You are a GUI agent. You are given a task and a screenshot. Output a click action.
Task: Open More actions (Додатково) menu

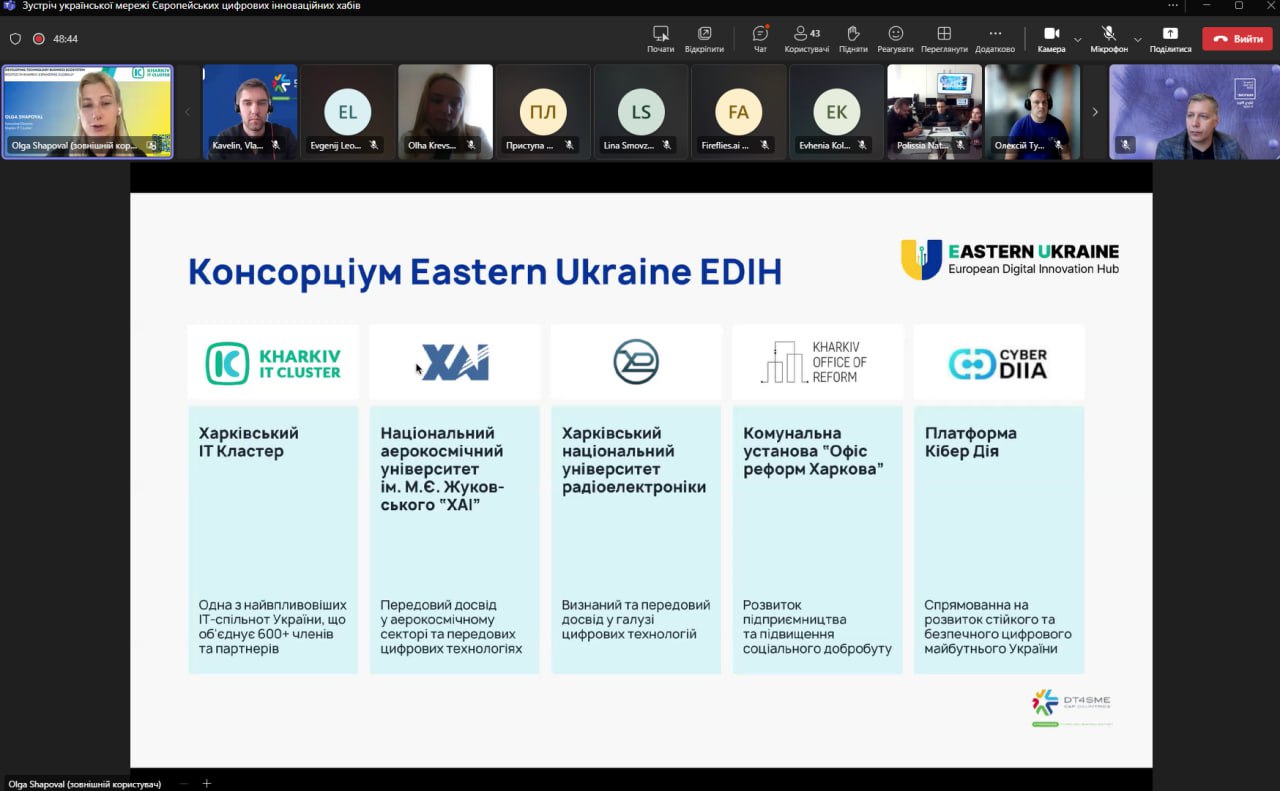[995, 38]
